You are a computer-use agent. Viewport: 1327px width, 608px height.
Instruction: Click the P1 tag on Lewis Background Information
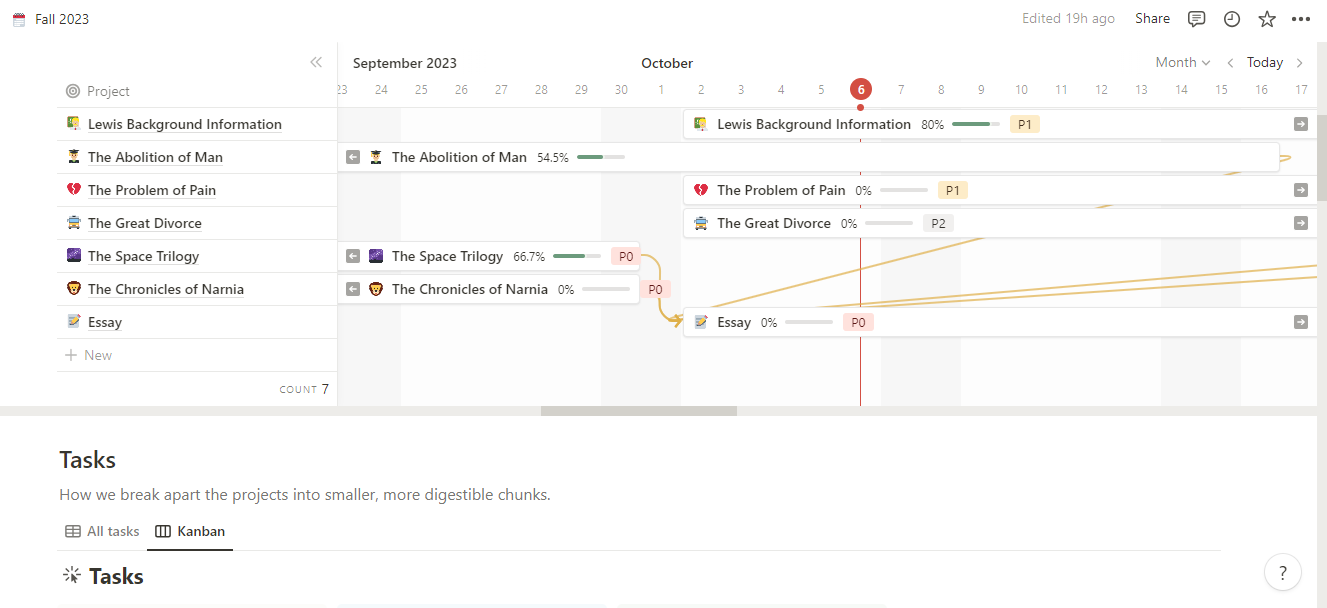tap(1024, 124)
